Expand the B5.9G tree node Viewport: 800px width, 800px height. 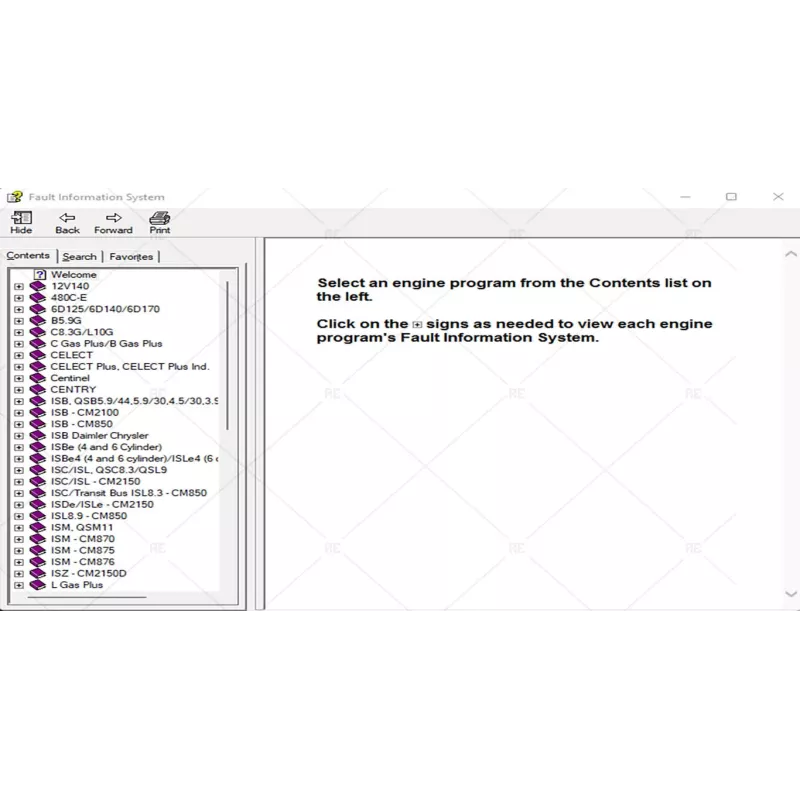pyautogui.click(x=18, y=320)
